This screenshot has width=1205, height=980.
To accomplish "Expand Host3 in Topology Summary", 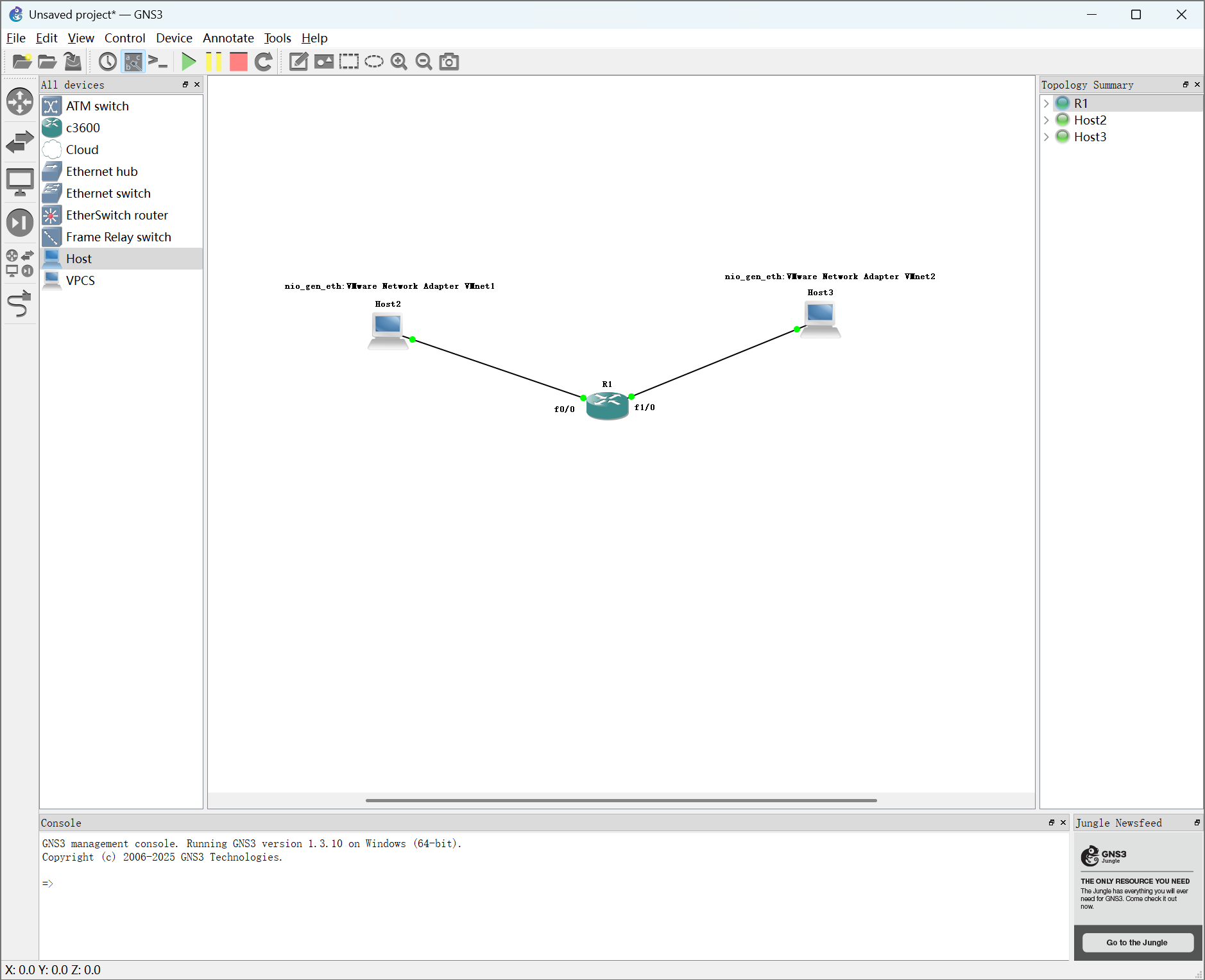I will (1047, 137).
